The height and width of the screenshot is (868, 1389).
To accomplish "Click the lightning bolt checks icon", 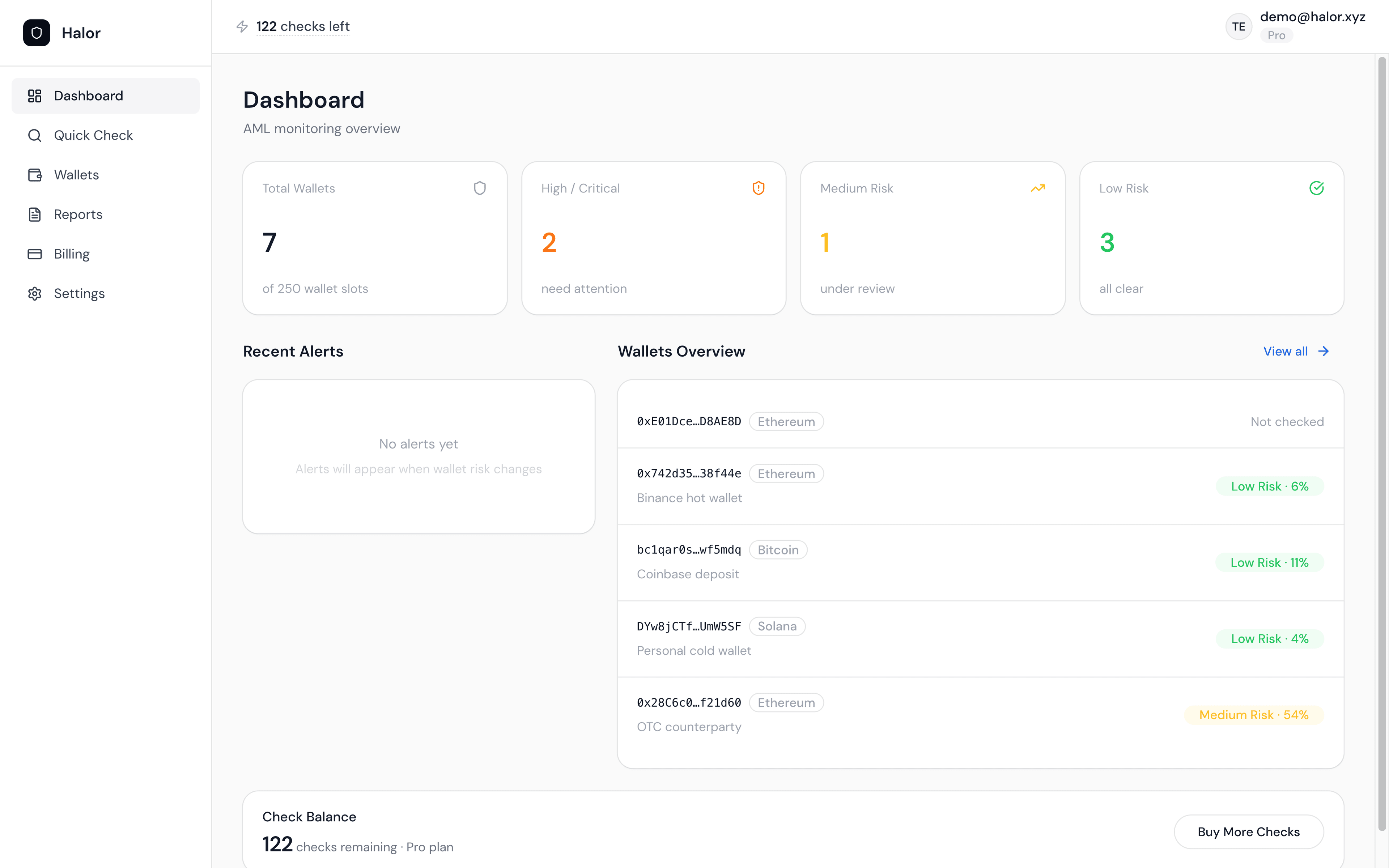I will click(242, 26).
